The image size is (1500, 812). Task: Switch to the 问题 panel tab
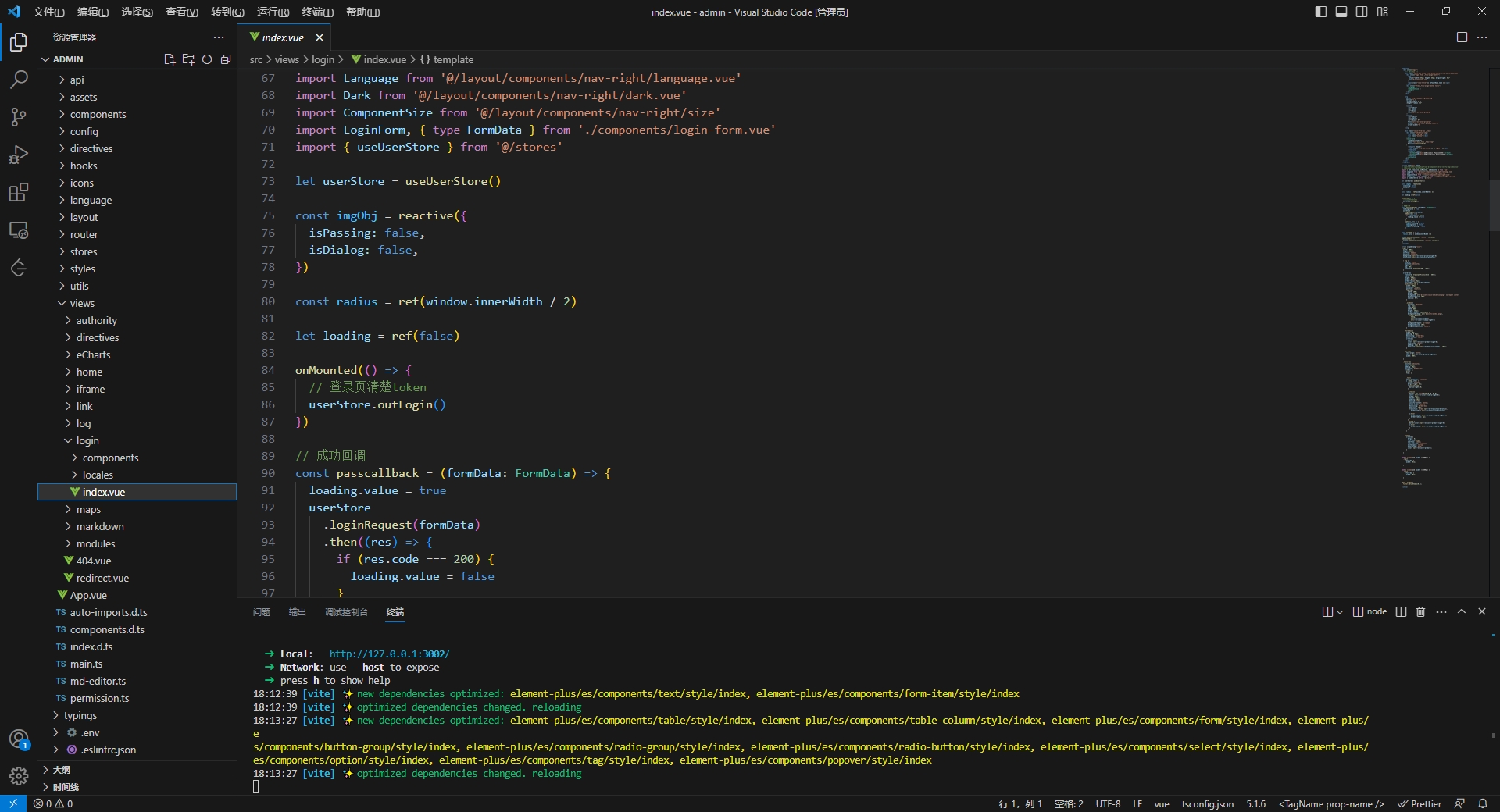coord(262,612)
